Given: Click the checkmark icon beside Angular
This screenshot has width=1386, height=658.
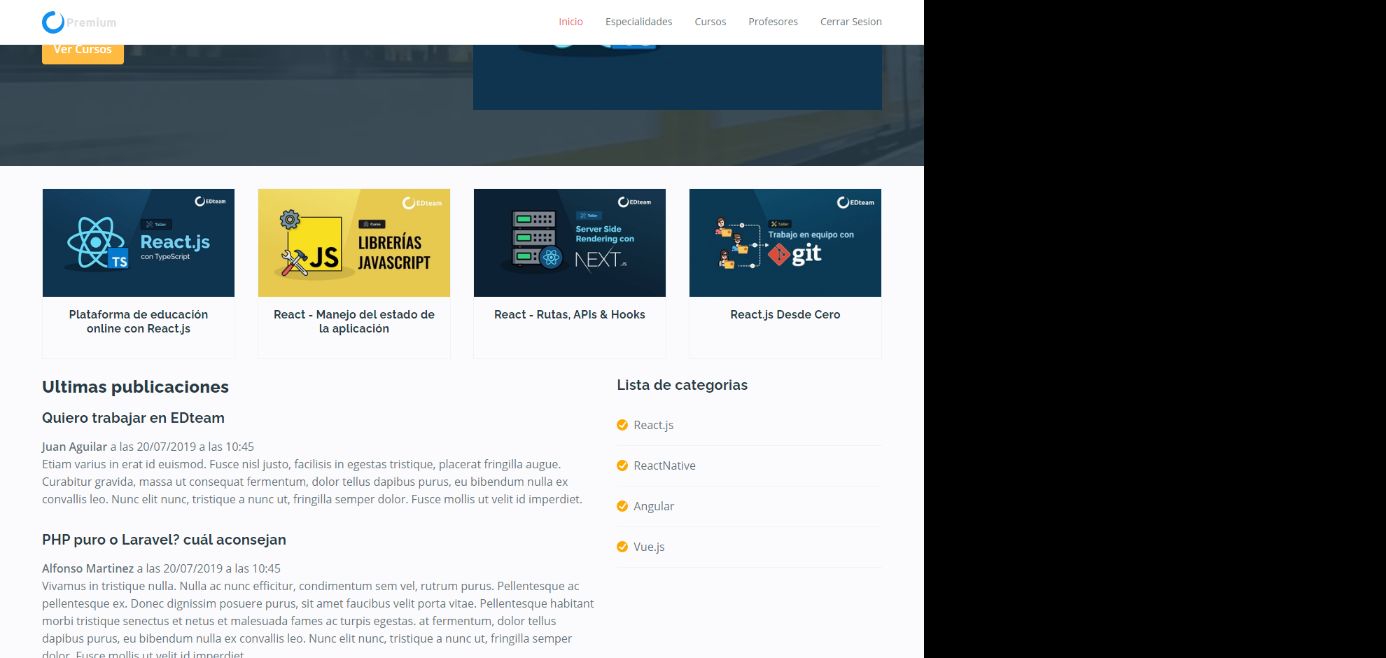Looking at the screenshot, I should [622, 506].
